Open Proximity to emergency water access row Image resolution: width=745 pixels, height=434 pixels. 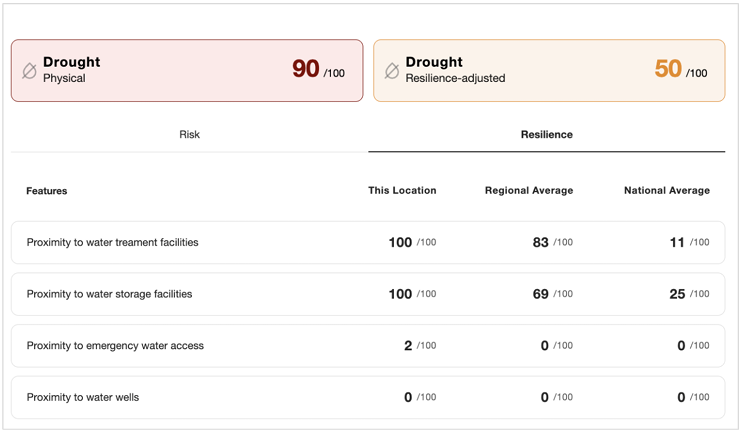(115, 346)
